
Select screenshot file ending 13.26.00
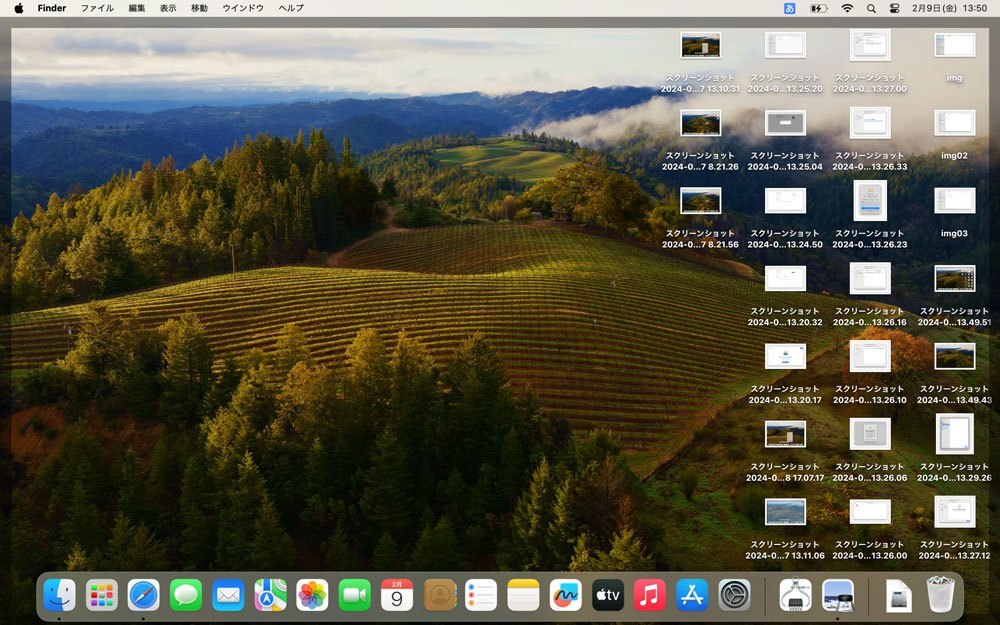870,512
